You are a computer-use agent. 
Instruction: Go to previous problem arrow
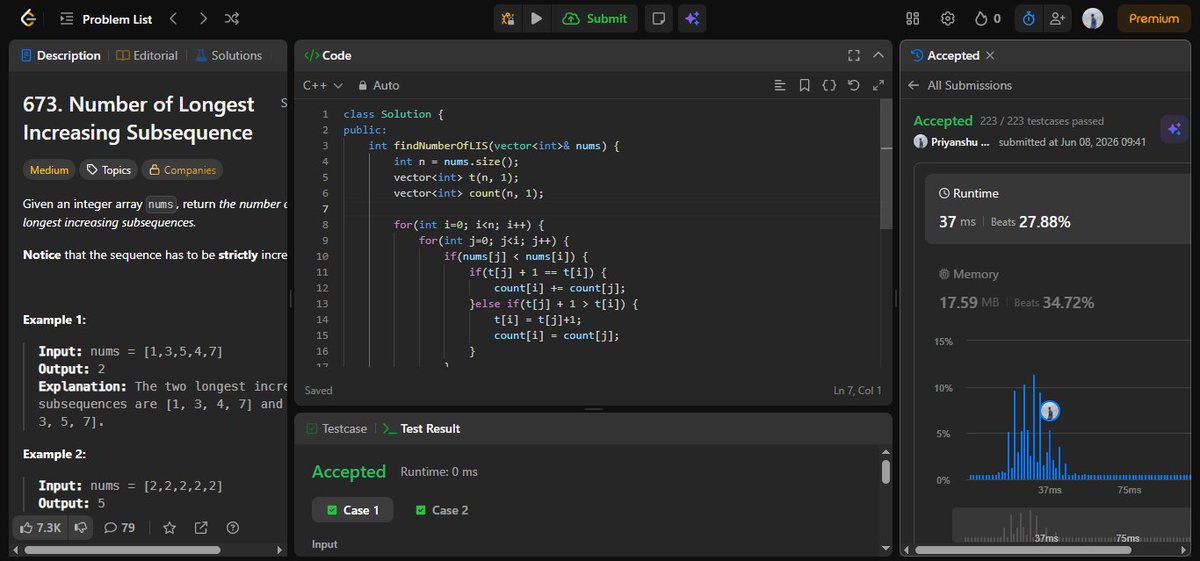[x=172, y=18]
